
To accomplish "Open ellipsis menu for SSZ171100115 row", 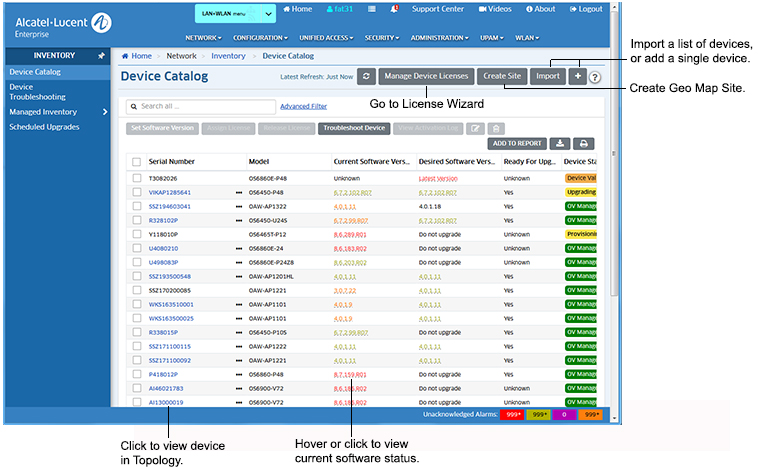I will pyautogui.click(x=239, y=347).
